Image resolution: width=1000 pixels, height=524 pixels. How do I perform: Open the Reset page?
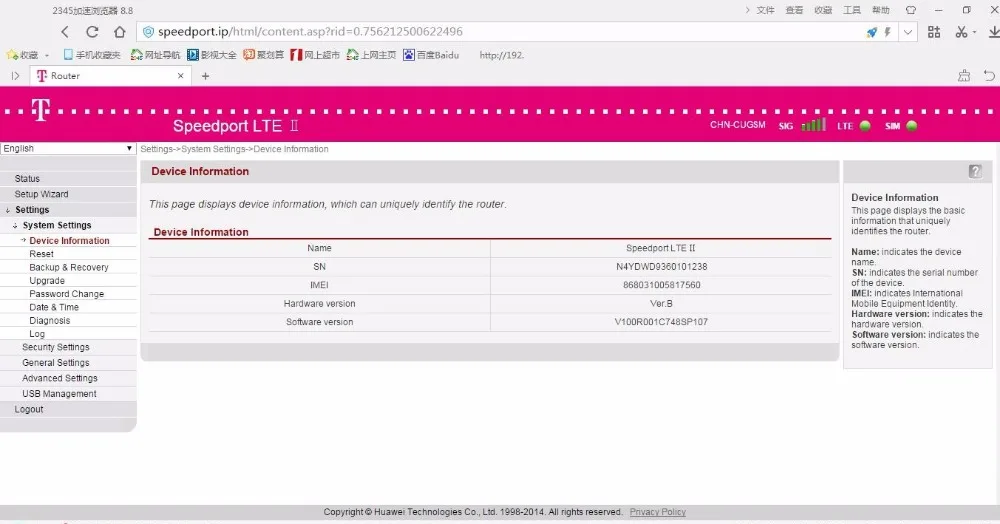pos(41,254)
